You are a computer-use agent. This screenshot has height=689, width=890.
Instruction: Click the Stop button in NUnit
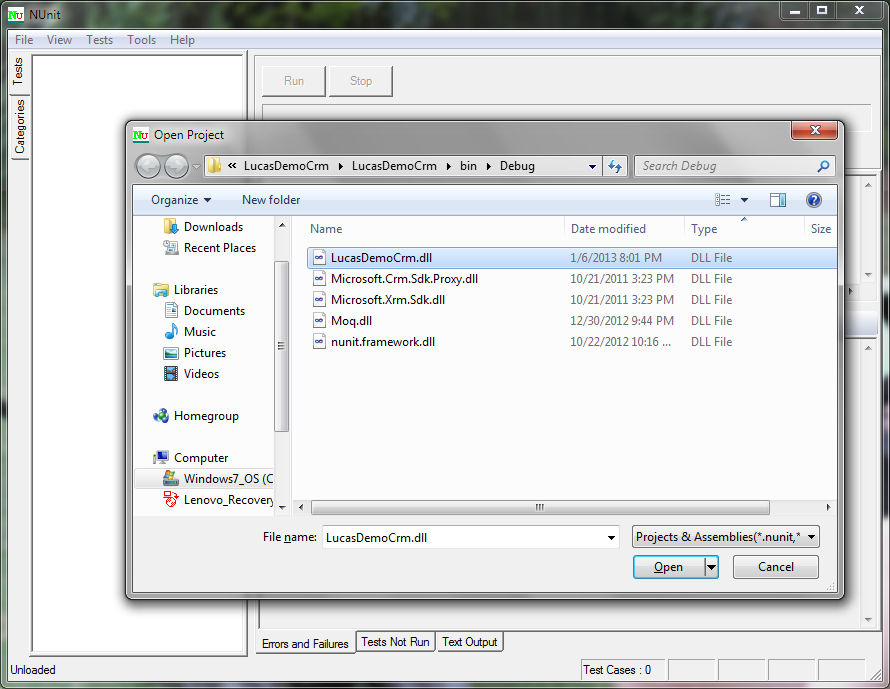[360, 81]
